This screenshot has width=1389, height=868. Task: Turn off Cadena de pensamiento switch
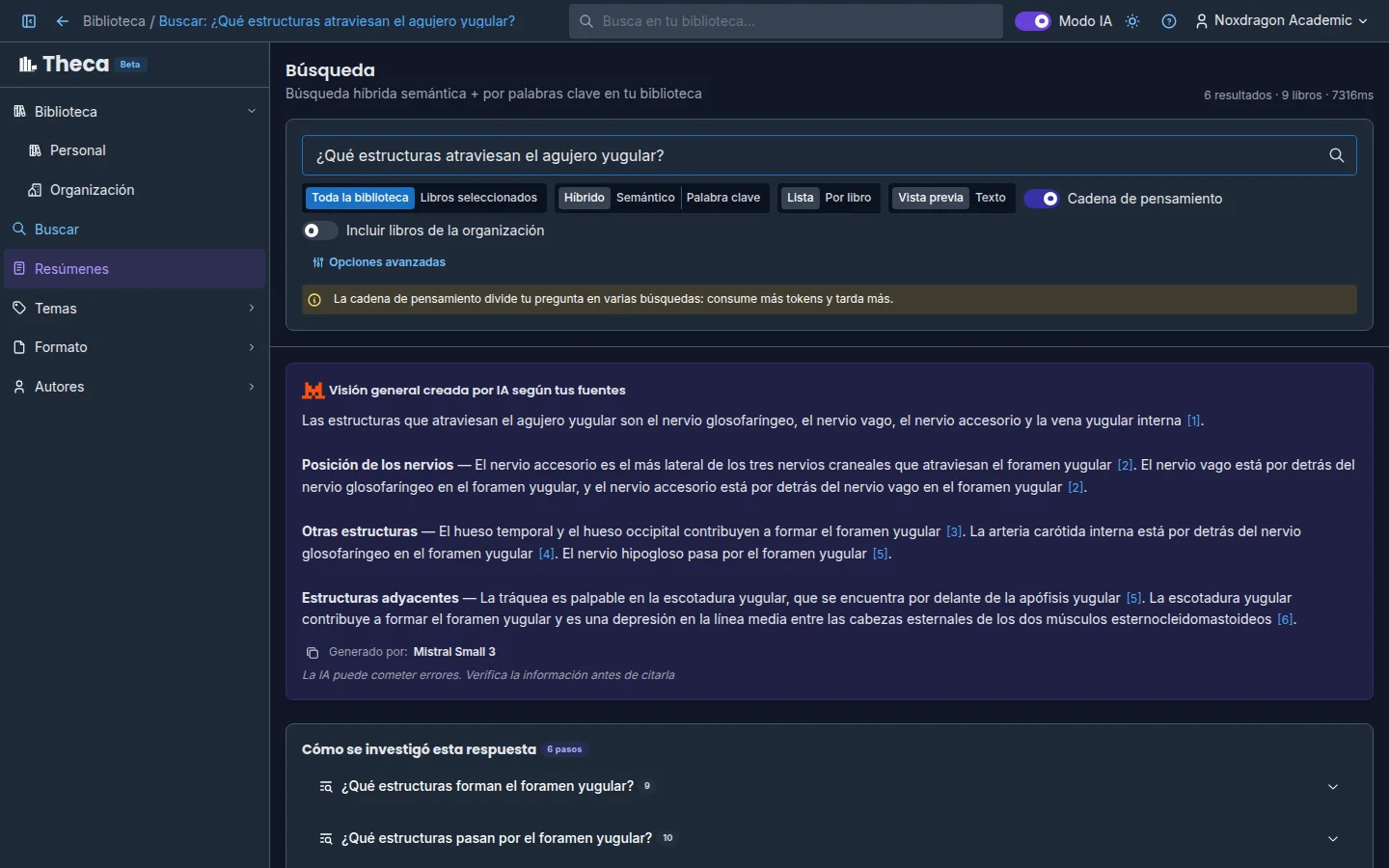point(1042,199)
